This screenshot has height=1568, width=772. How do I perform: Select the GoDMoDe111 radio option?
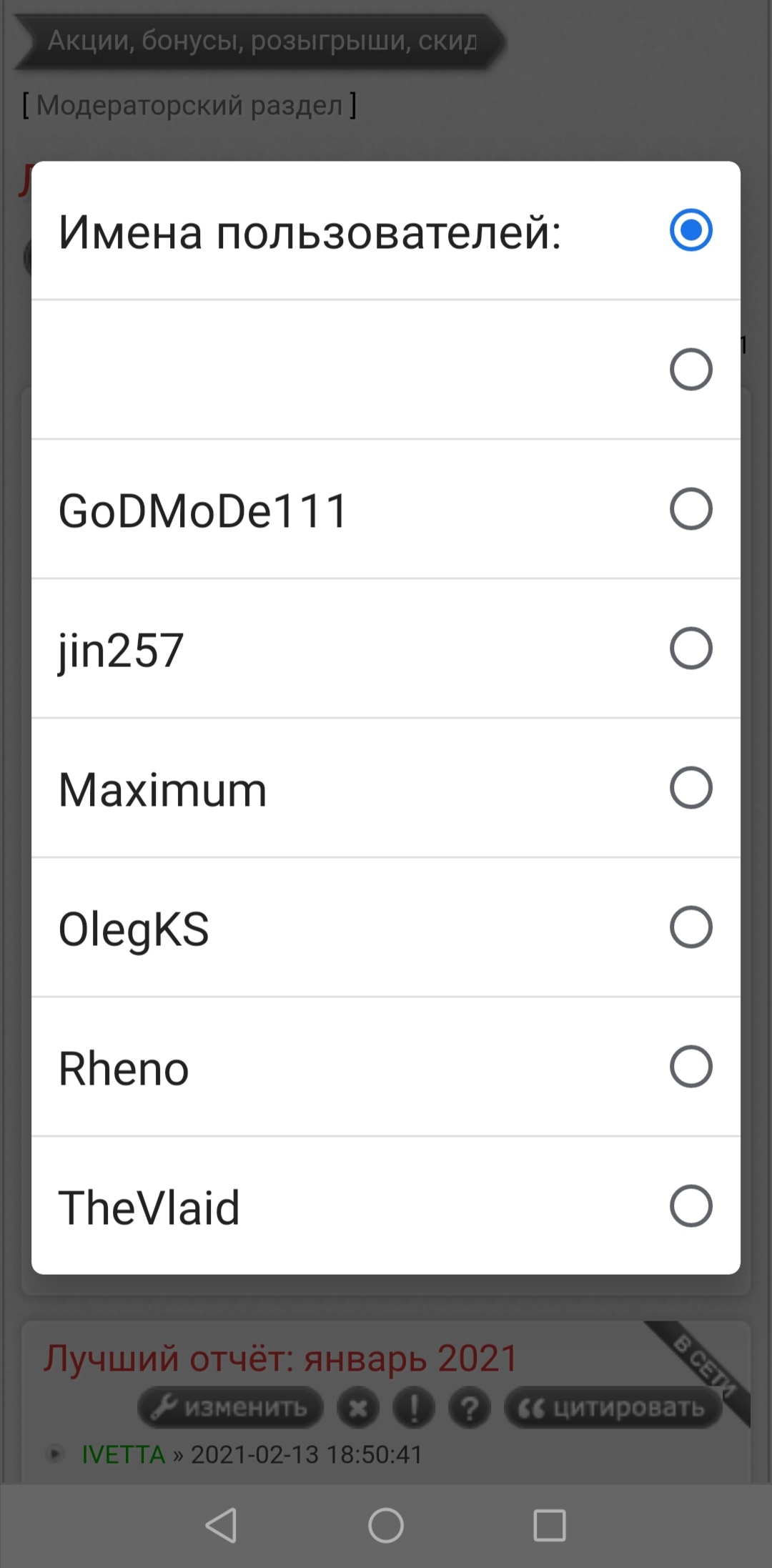coord(691,509)
